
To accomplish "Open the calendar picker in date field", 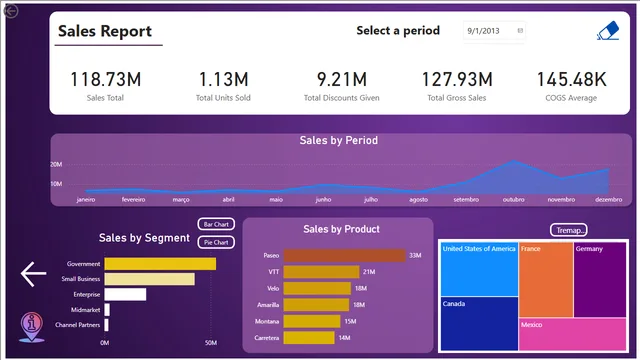I will (x=520, y=31).
